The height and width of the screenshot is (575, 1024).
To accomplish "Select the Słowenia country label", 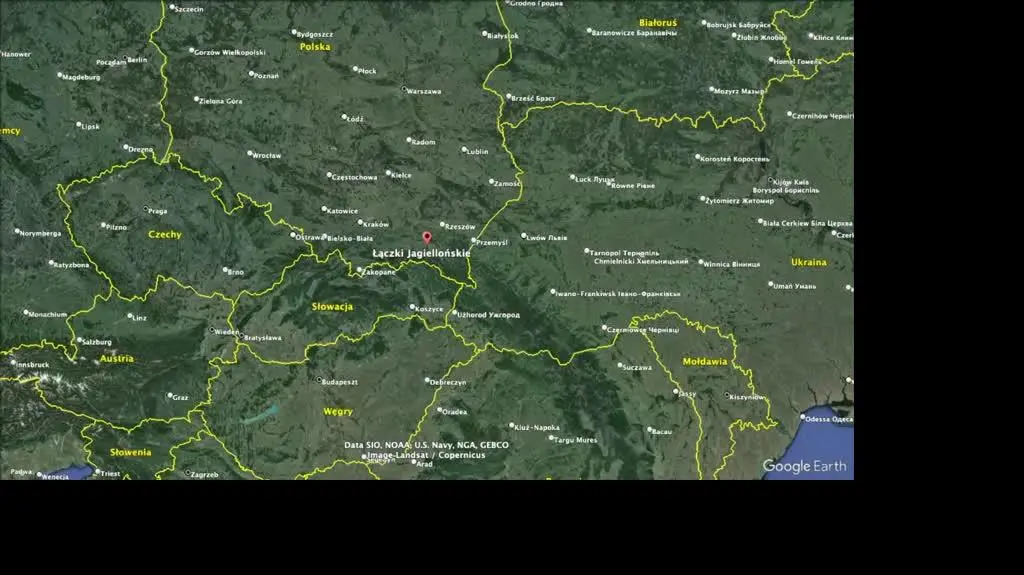I will tap(131, 452).
